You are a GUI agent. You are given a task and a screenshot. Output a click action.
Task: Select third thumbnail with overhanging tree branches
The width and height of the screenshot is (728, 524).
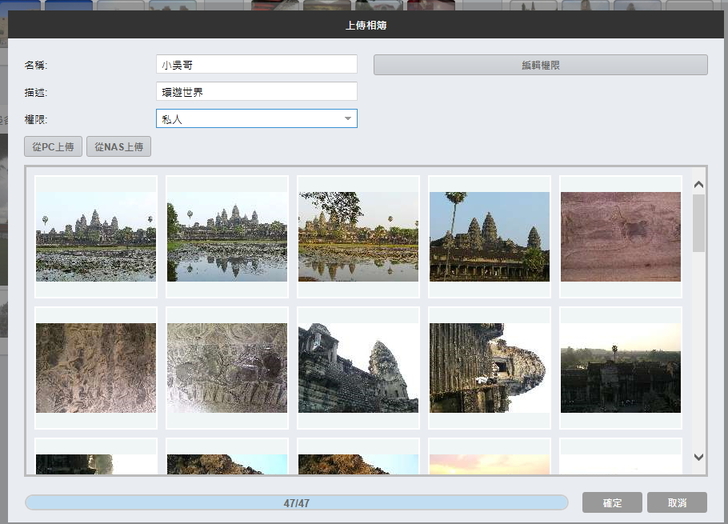pyautogui.click(x=358, y=237)
